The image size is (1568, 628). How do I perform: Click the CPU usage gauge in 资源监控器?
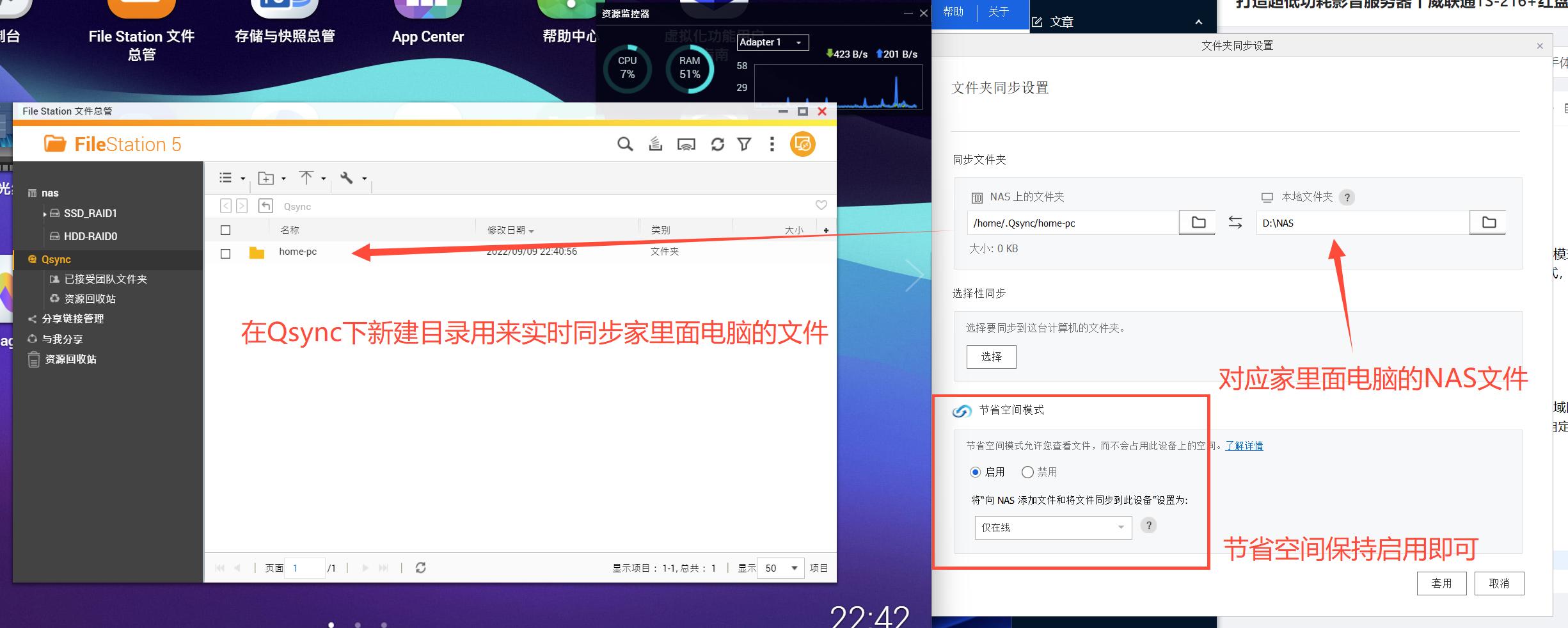coord(626,69)
